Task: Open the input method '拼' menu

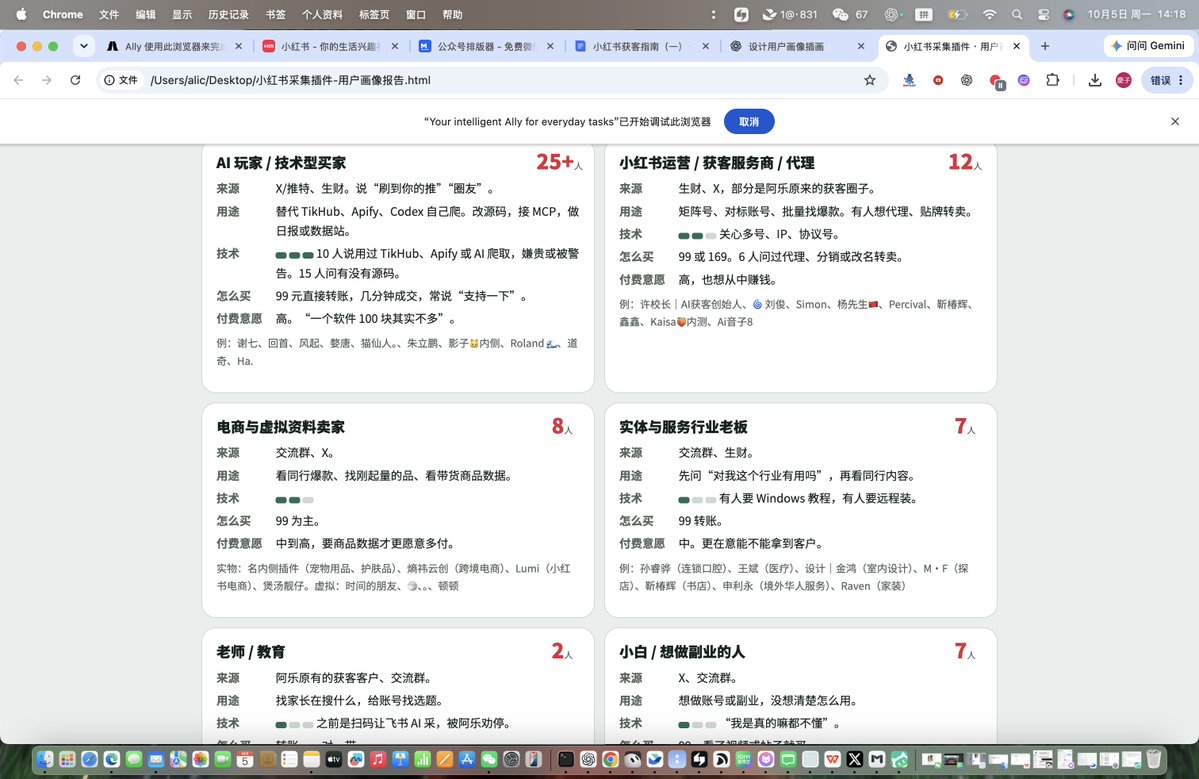Action: (x=924, y=14)
